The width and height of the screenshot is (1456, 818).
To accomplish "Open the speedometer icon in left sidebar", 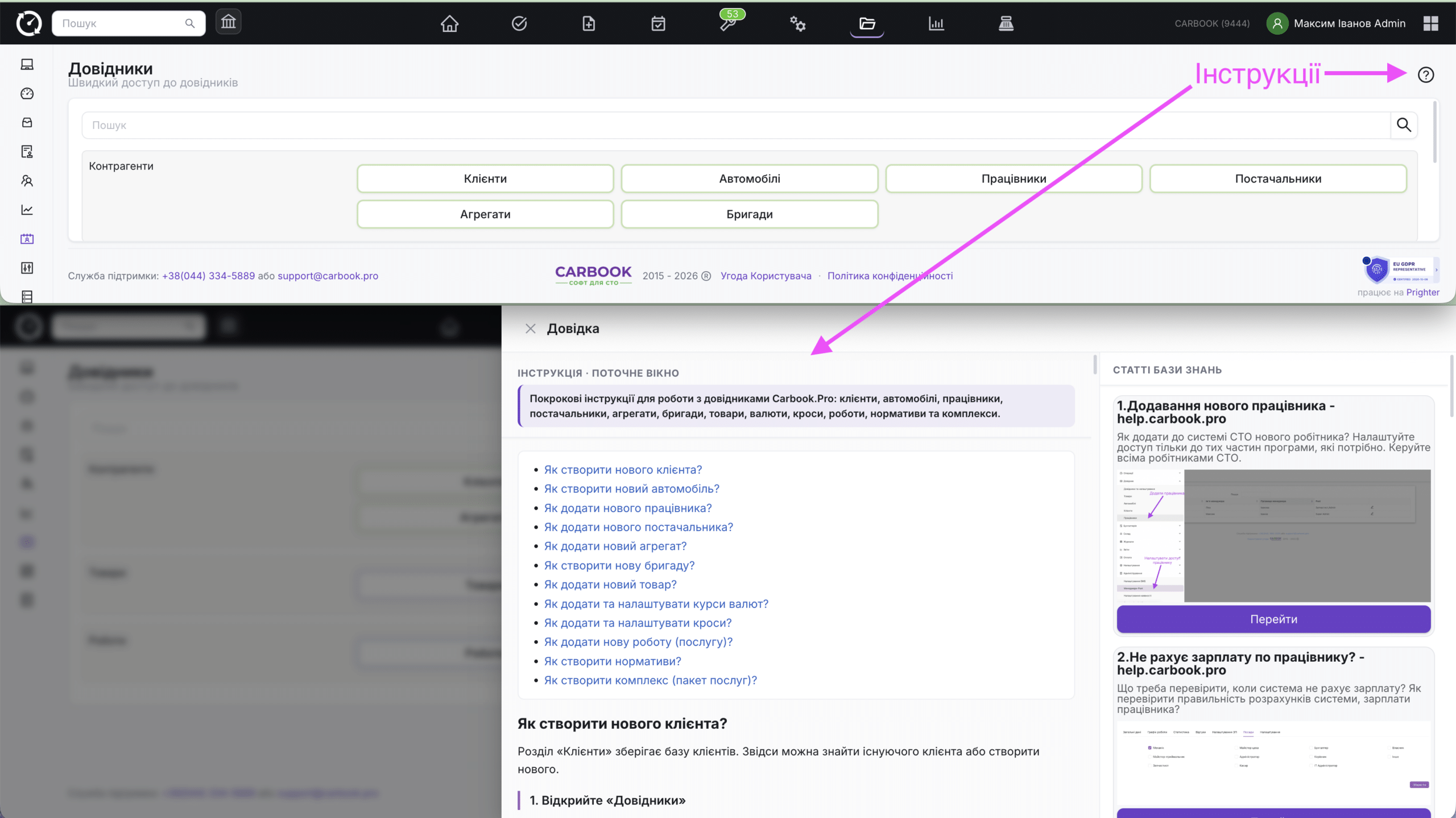I will click(x=27, y=93).
